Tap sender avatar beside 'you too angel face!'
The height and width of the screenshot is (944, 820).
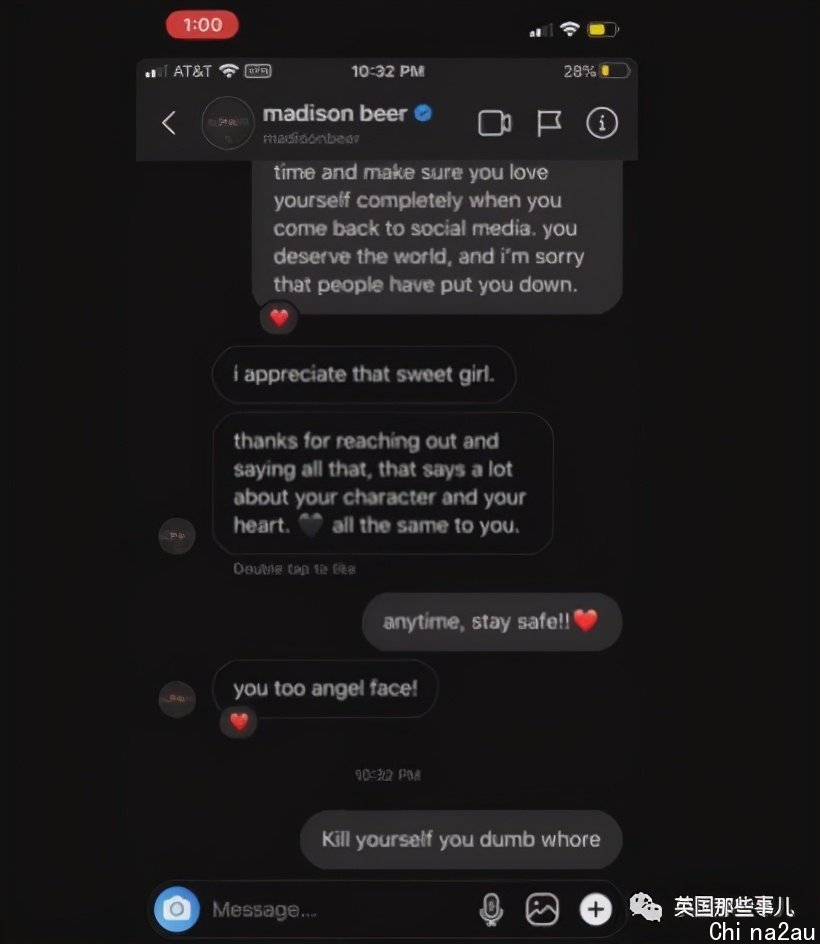[177, 699]
